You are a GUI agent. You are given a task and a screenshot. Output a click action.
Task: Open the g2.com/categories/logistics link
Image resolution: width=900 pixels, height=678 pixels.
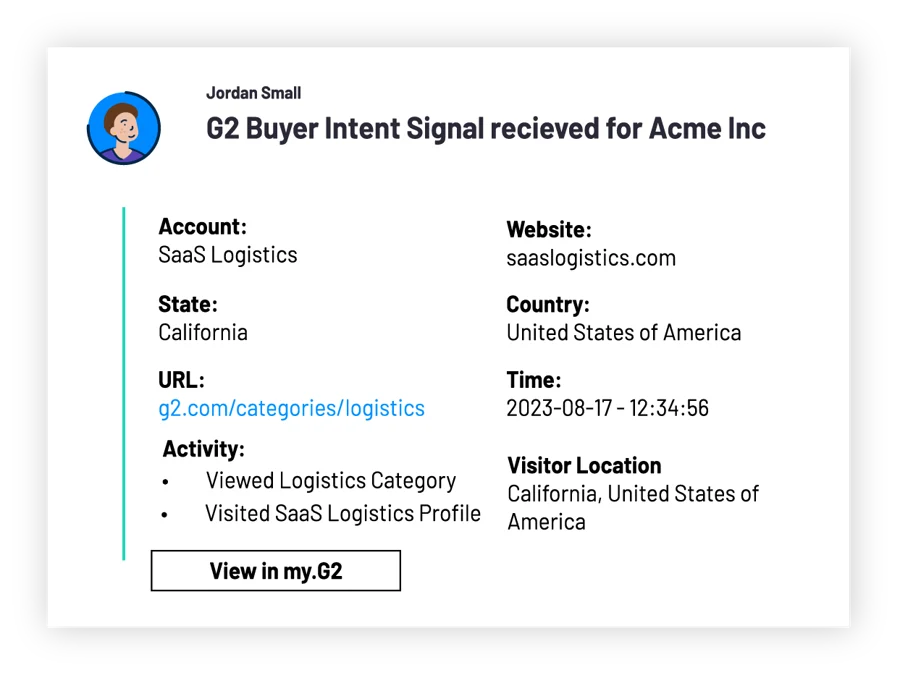(x=292, y=408)
